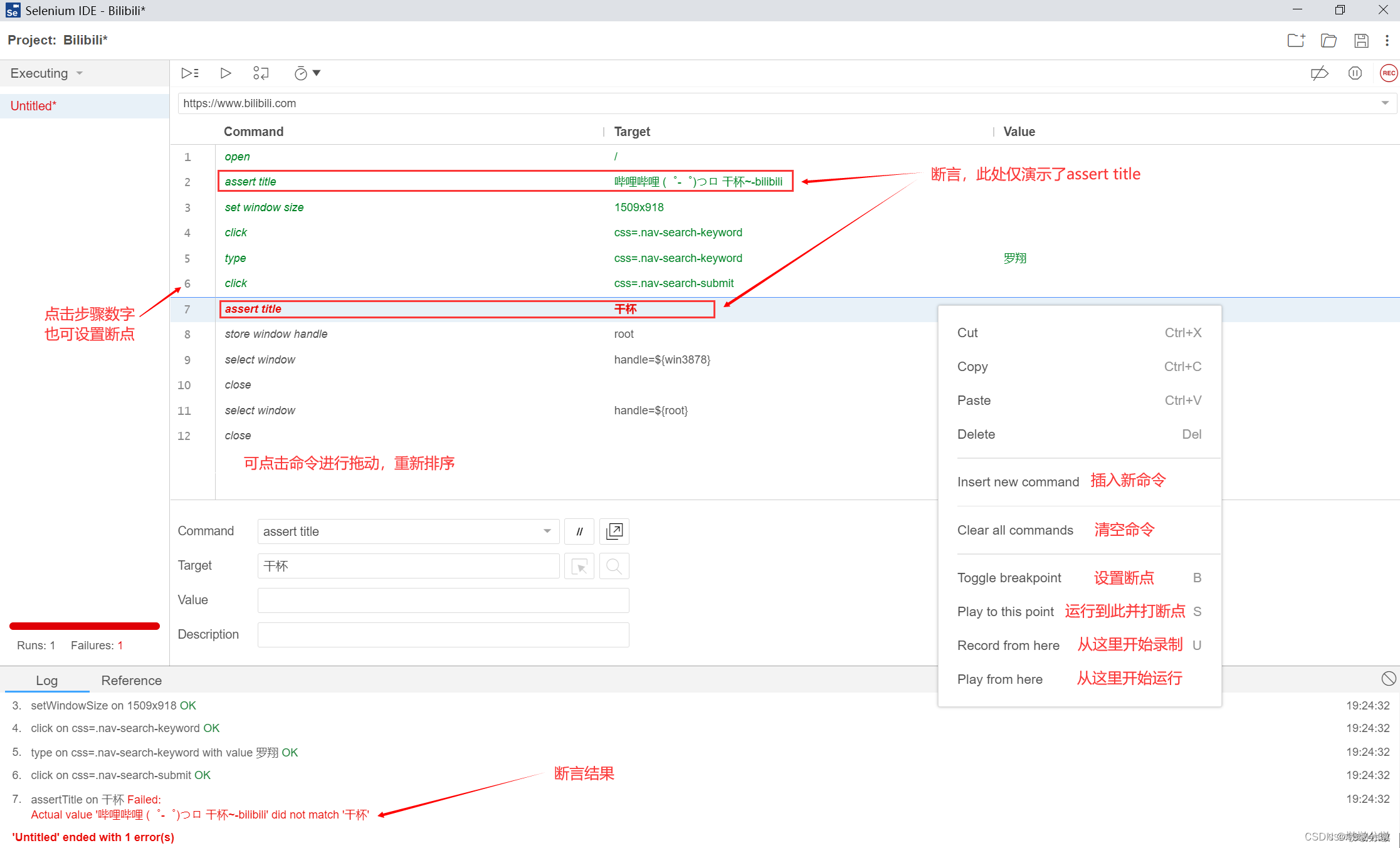Toggle breakpoint on step number 8
This screenshot has height=848, width=1400.
[x=187, y=334]
